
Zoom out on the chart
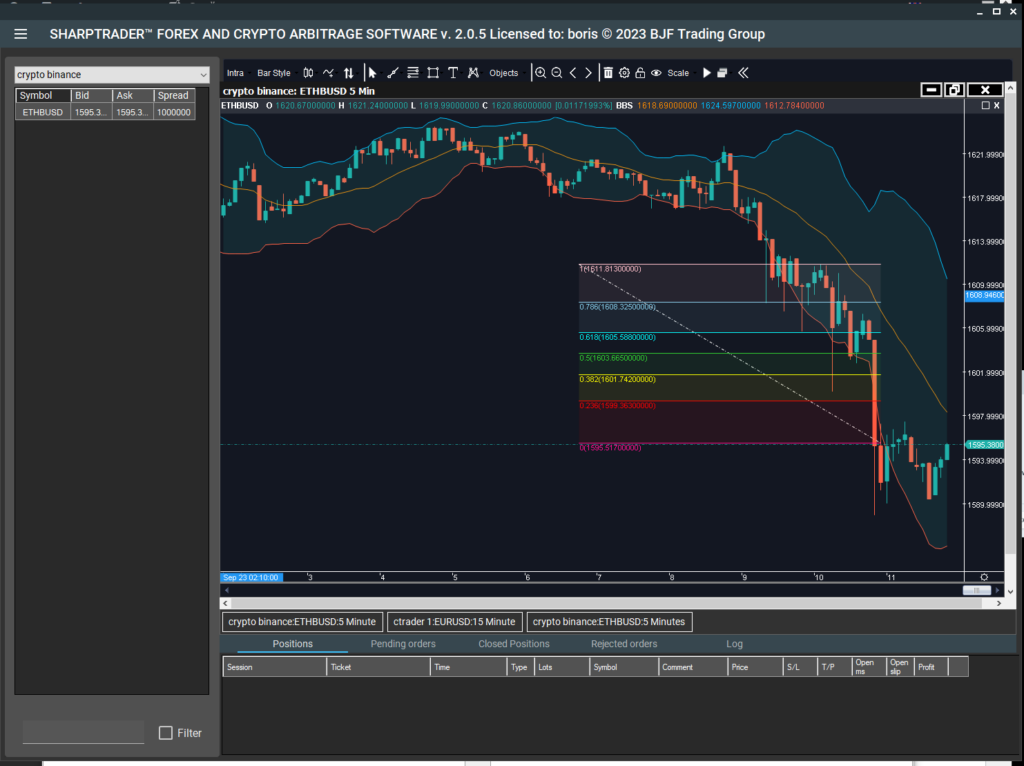pyautogui.click(x=557, y=73)
